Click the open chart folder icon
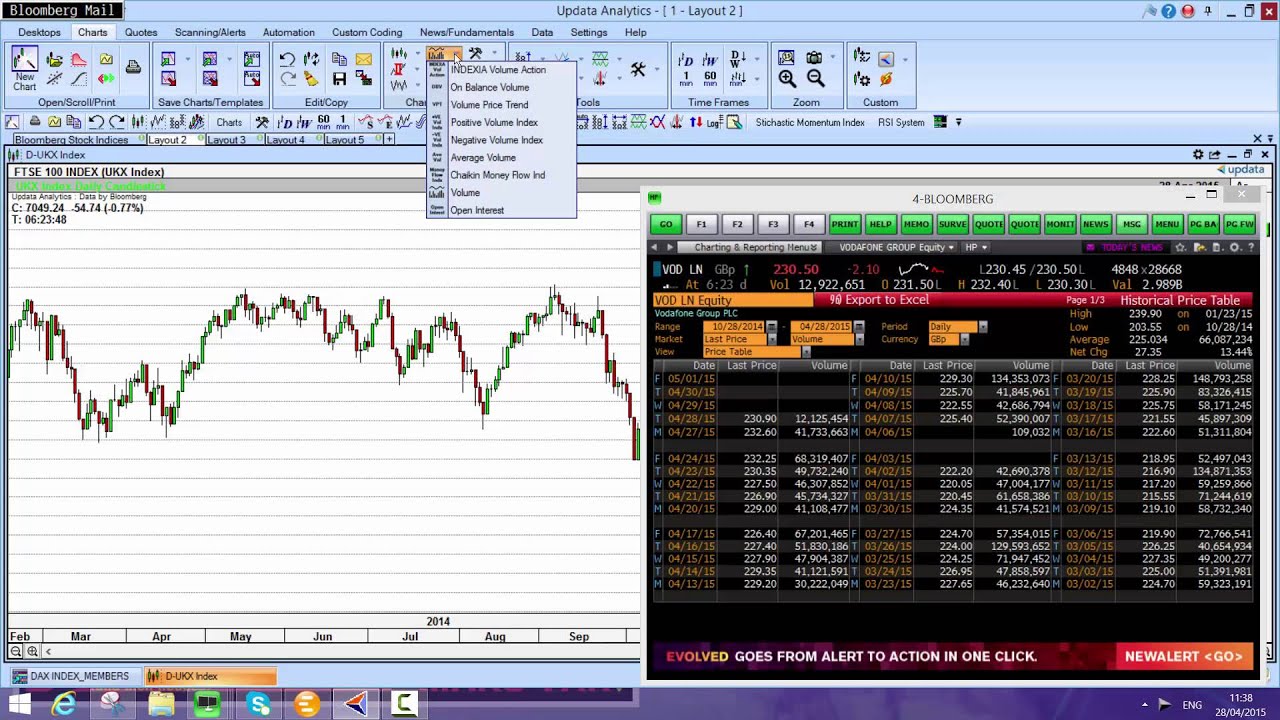Viewport: 1280px width, 720px height. coord(56,60)
